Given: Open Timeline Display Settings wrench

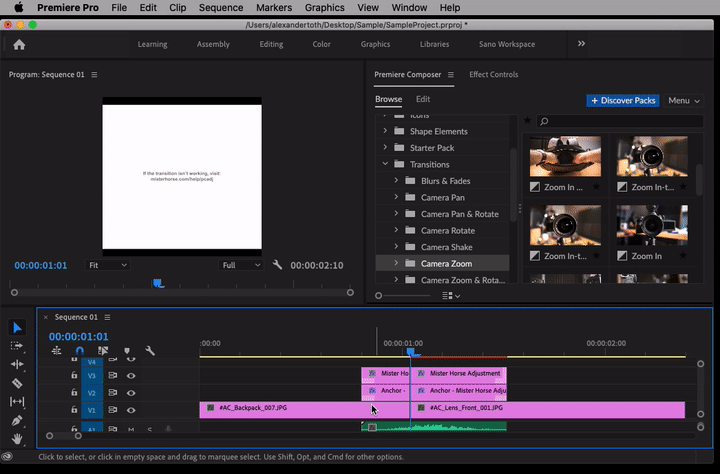Looking at the screenshot, I should click(150, 350).
